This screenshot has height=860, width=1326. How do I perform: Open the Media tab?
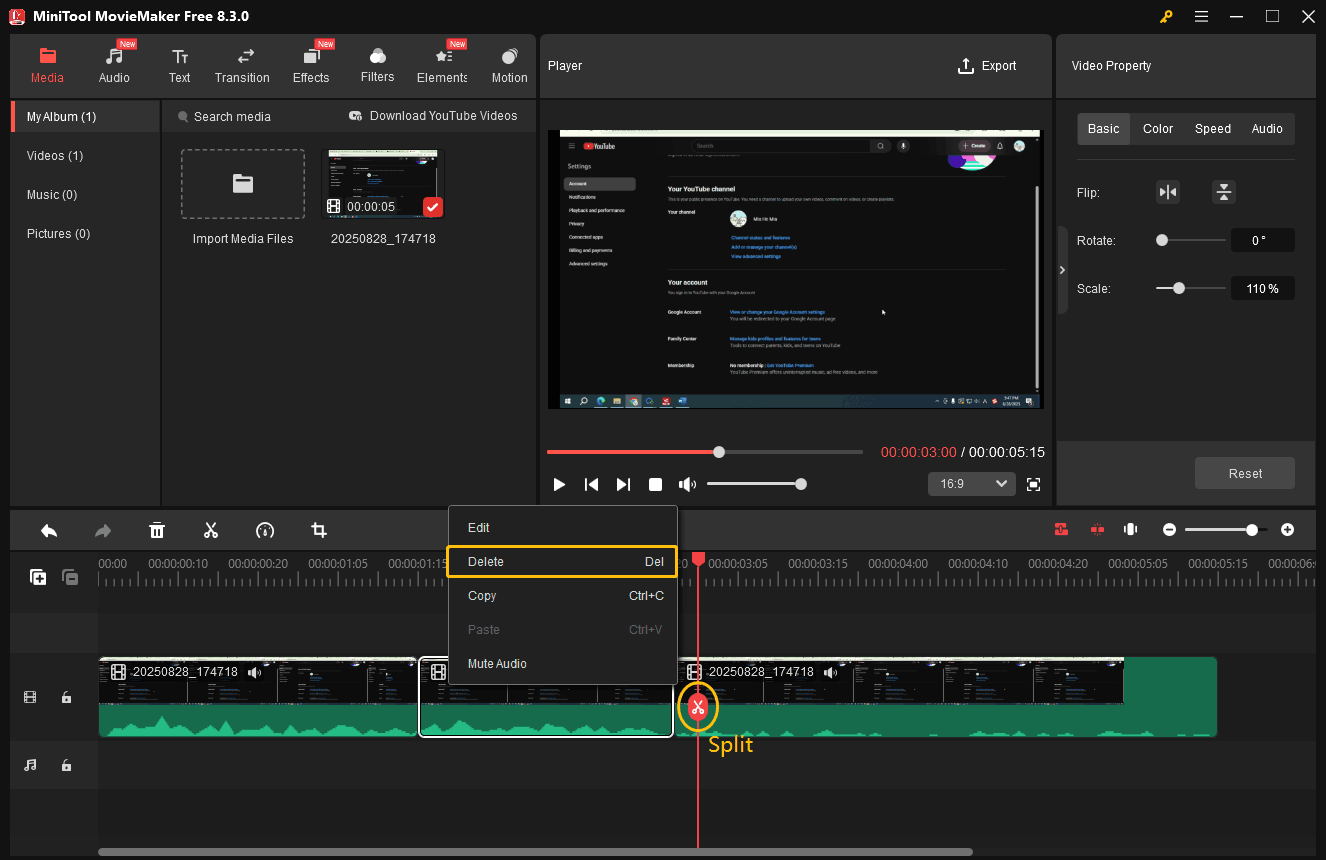point(47,65)
